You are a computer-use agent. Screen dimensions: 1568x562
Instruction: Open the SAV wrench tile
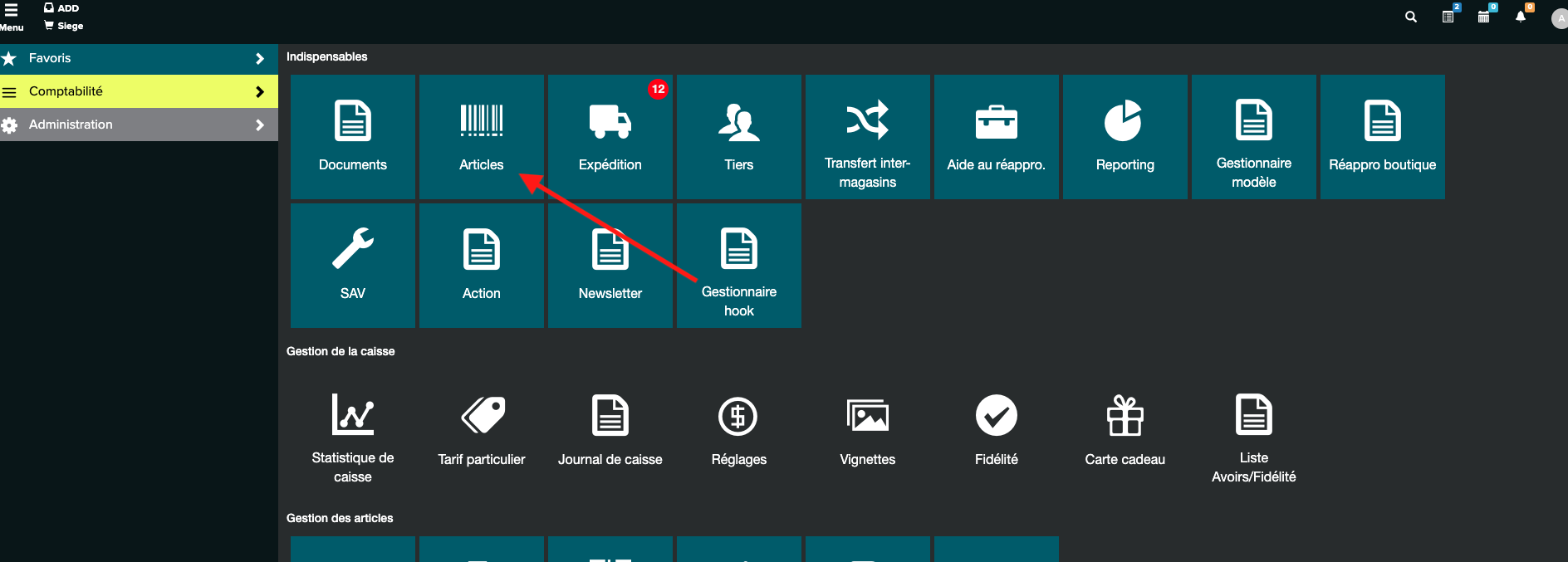pyautogui.click(x=352, y=265)
